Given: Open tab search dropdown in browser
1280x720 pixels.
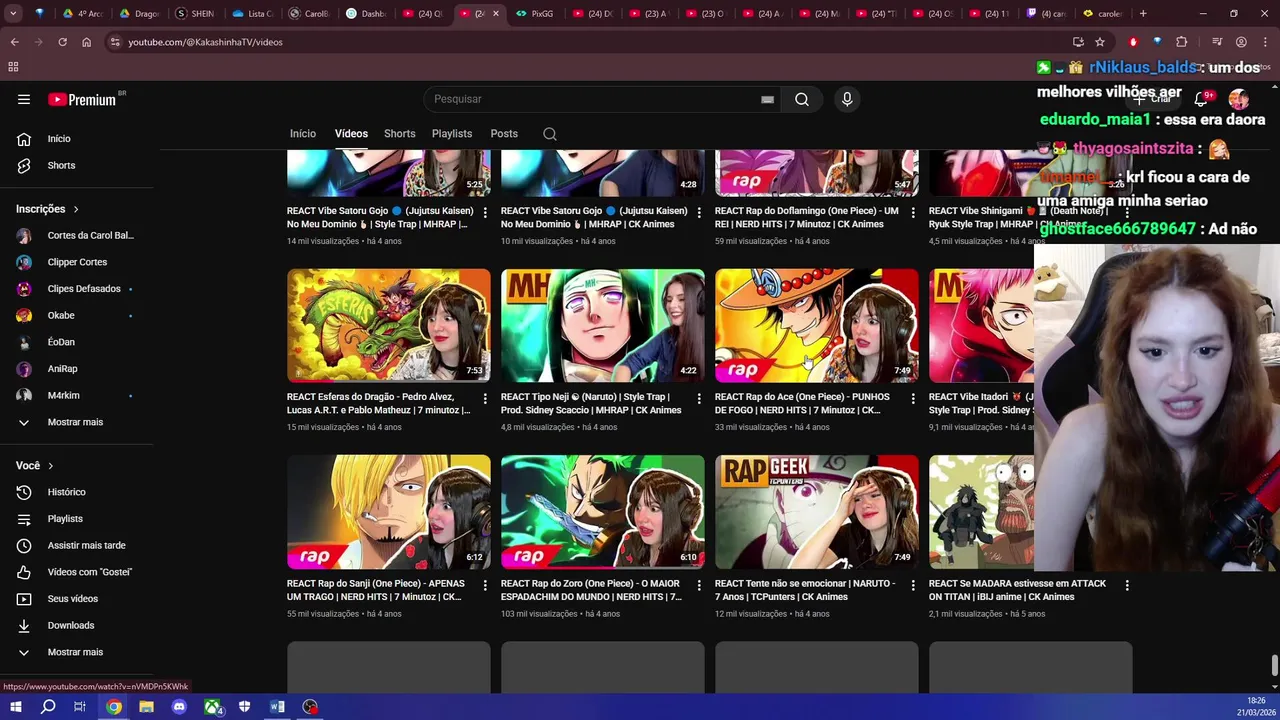Looking at the screenshot, I should (x=13, y=14).
